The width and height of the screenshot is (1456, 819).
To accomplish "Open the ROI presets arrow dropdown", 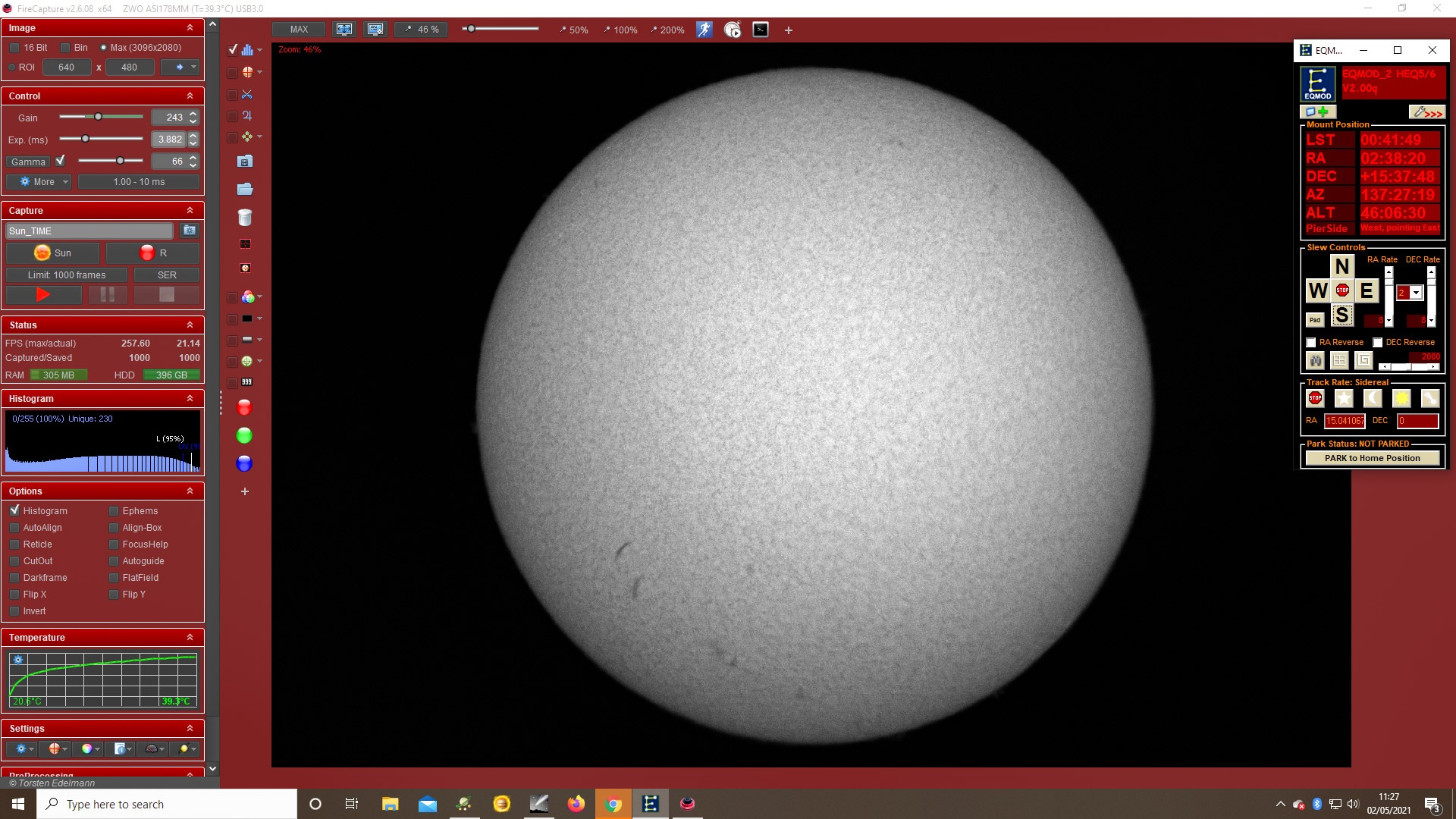I will [181, 67].
